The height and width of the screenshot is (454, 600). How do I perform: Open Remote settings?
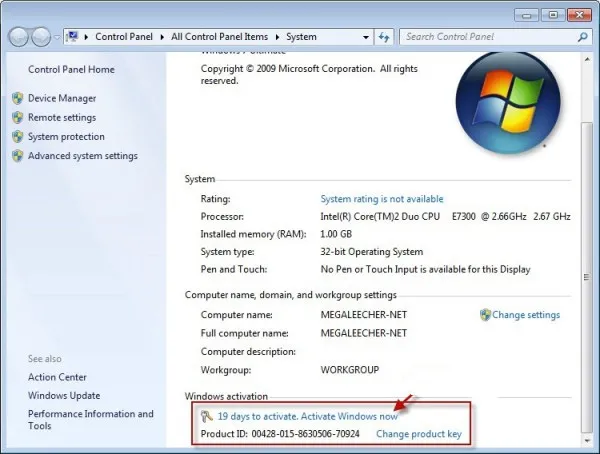pyautogui.click(x=62, y=118)
